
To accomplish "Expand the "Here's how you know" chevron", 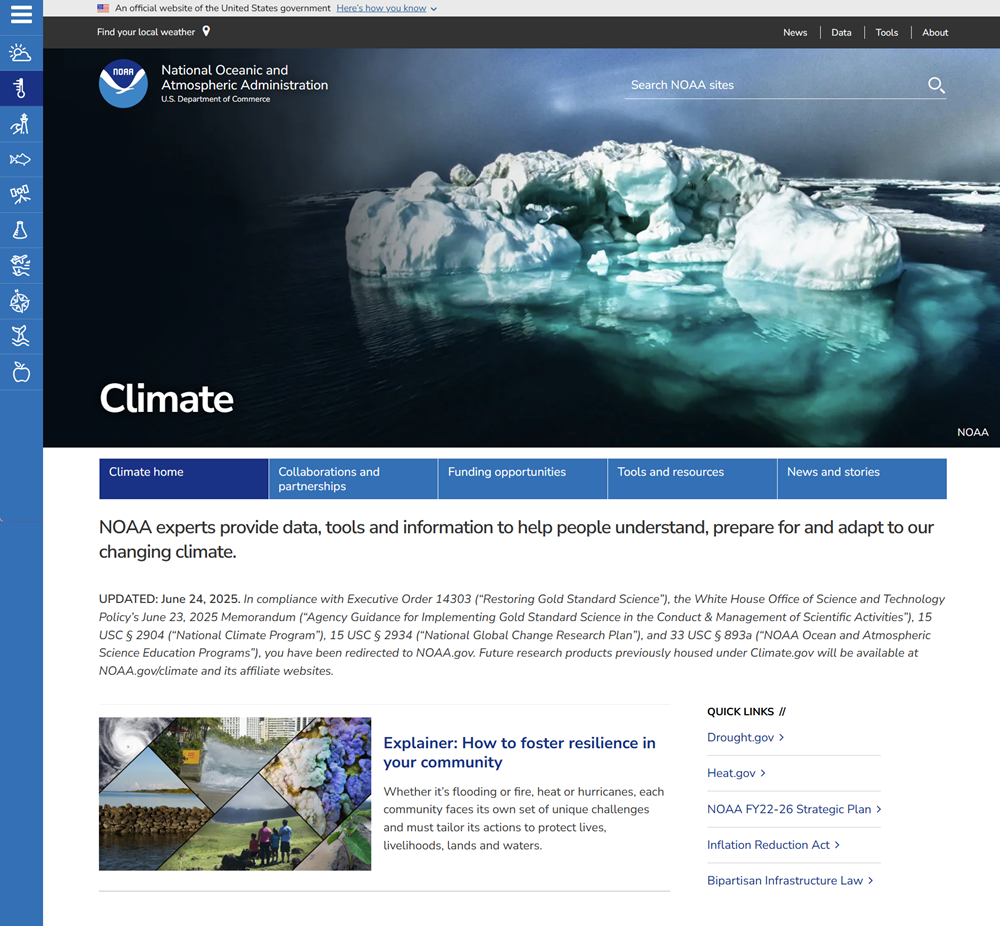I will tap(434, 9).
